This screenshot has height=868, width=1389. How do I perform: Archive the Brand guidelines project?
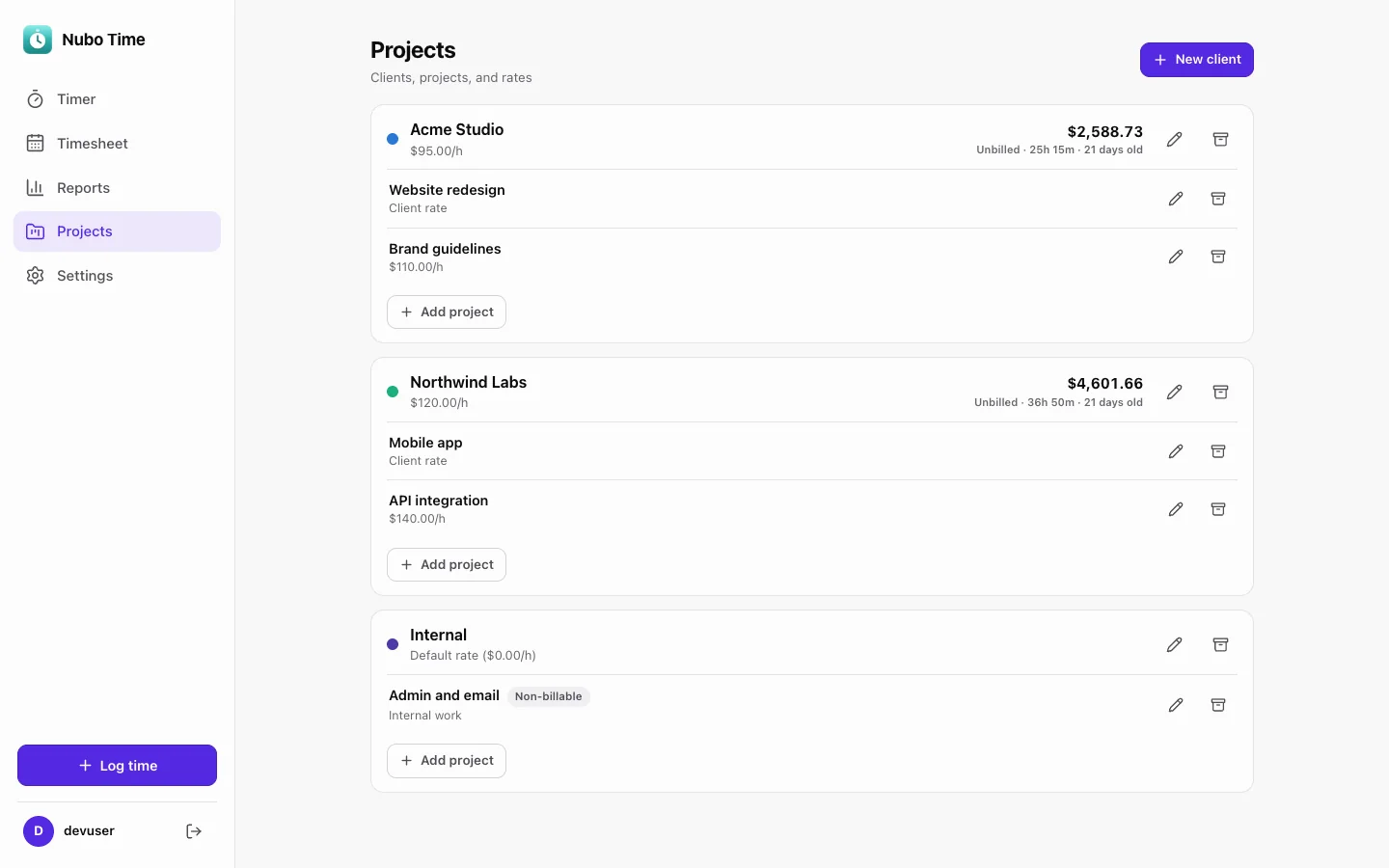[x=1218, y=257]
